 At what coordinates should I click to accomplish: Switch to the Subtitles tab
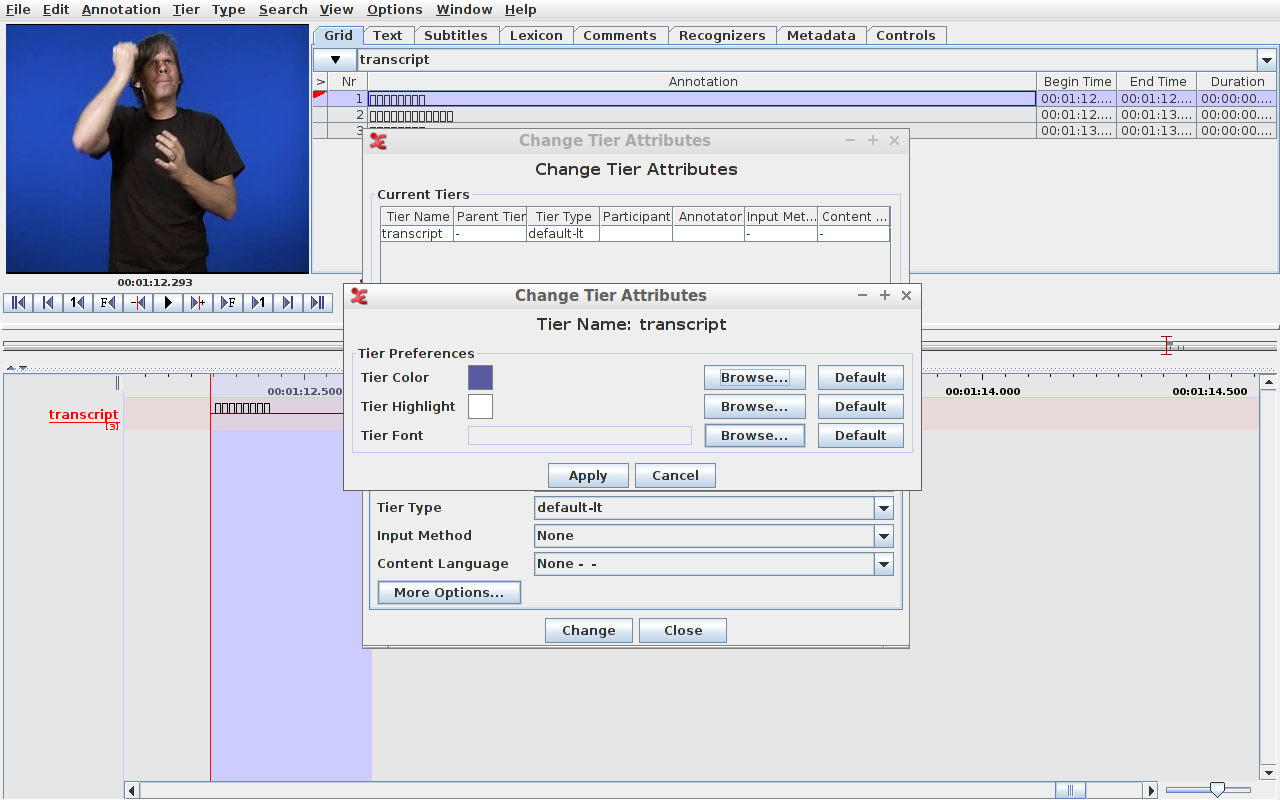(456, 35)
